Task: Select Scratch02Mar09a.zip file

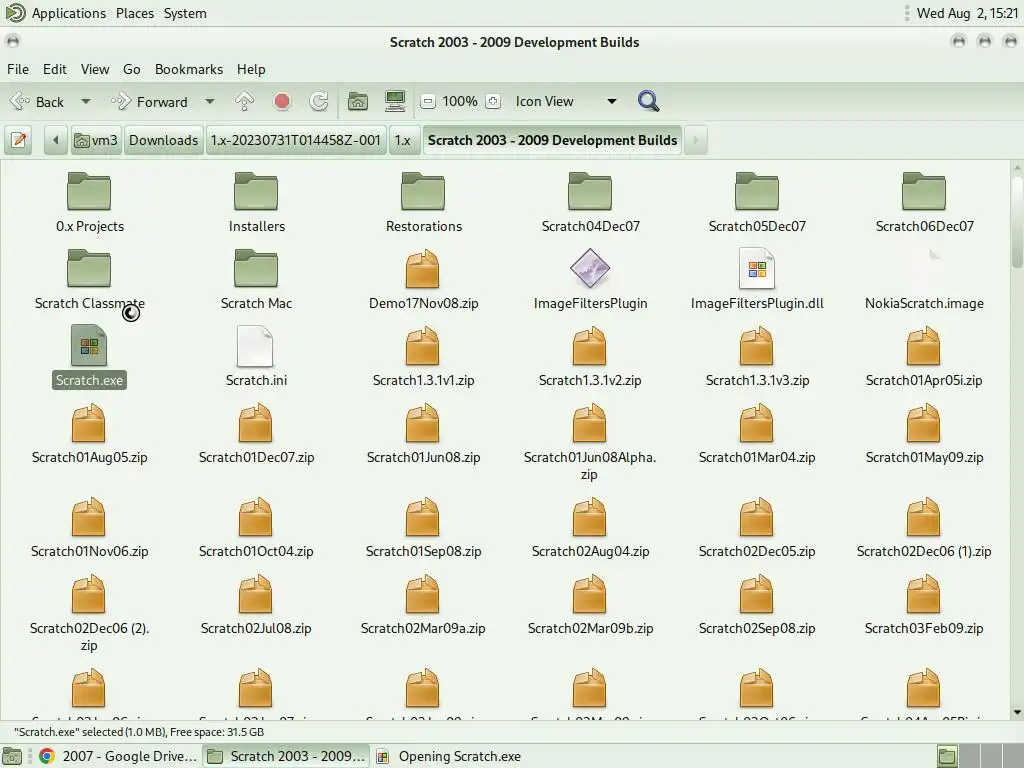Action: pyautogui.click(x=423, y=605)
